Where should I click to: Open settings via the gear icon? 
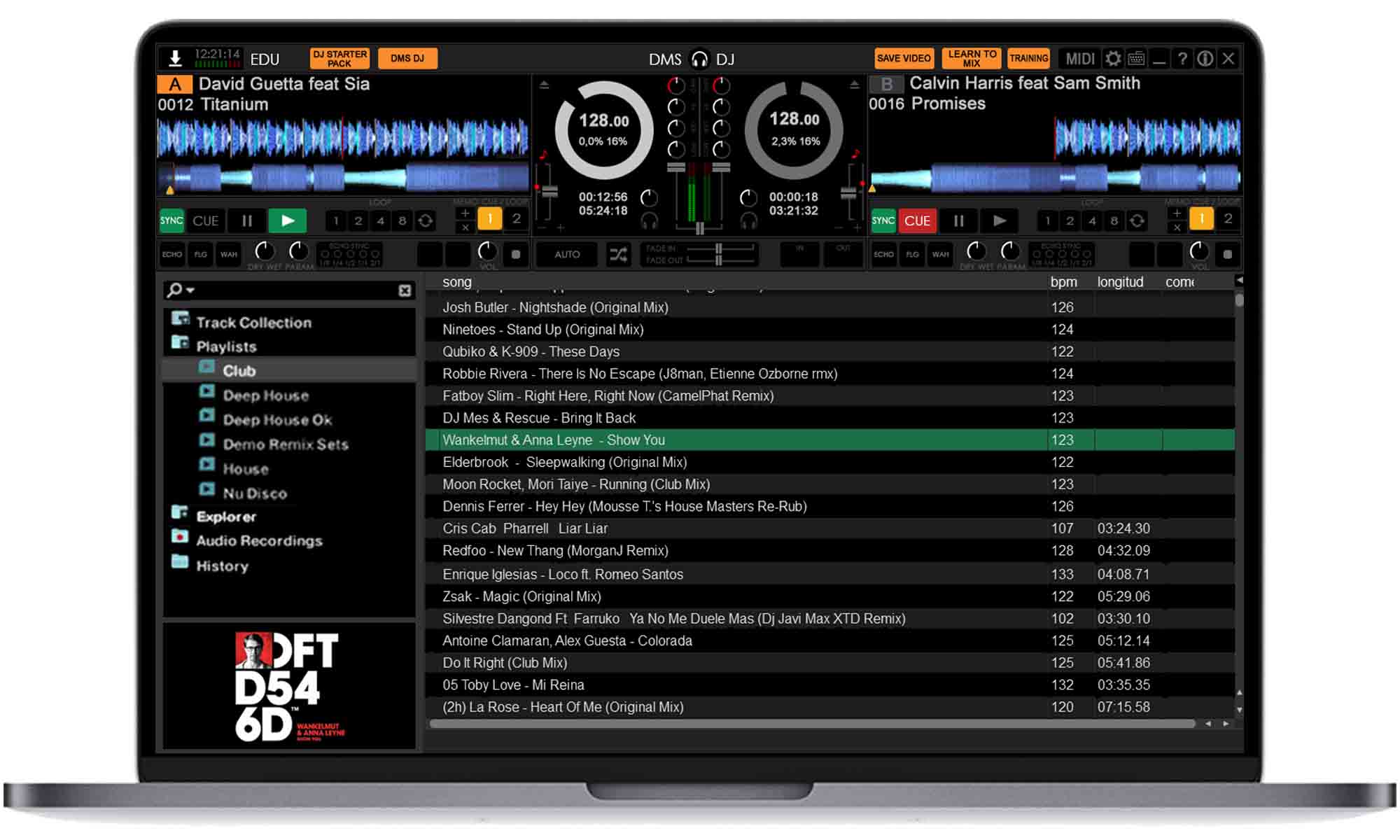point(1113,58)
